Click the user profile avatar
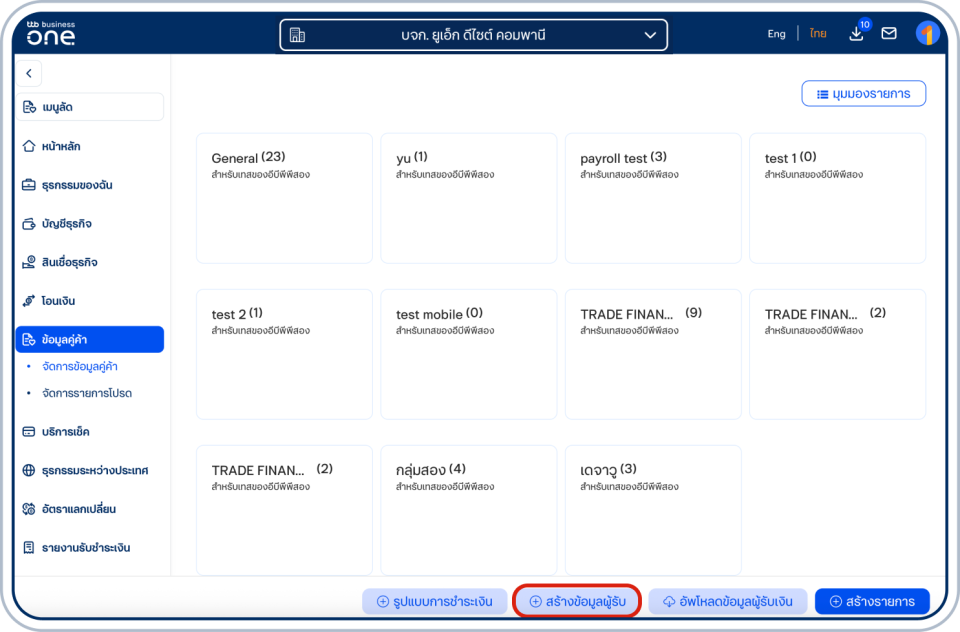Image resolution: width=960 pixels, height=632 pixels. (927, 33)
